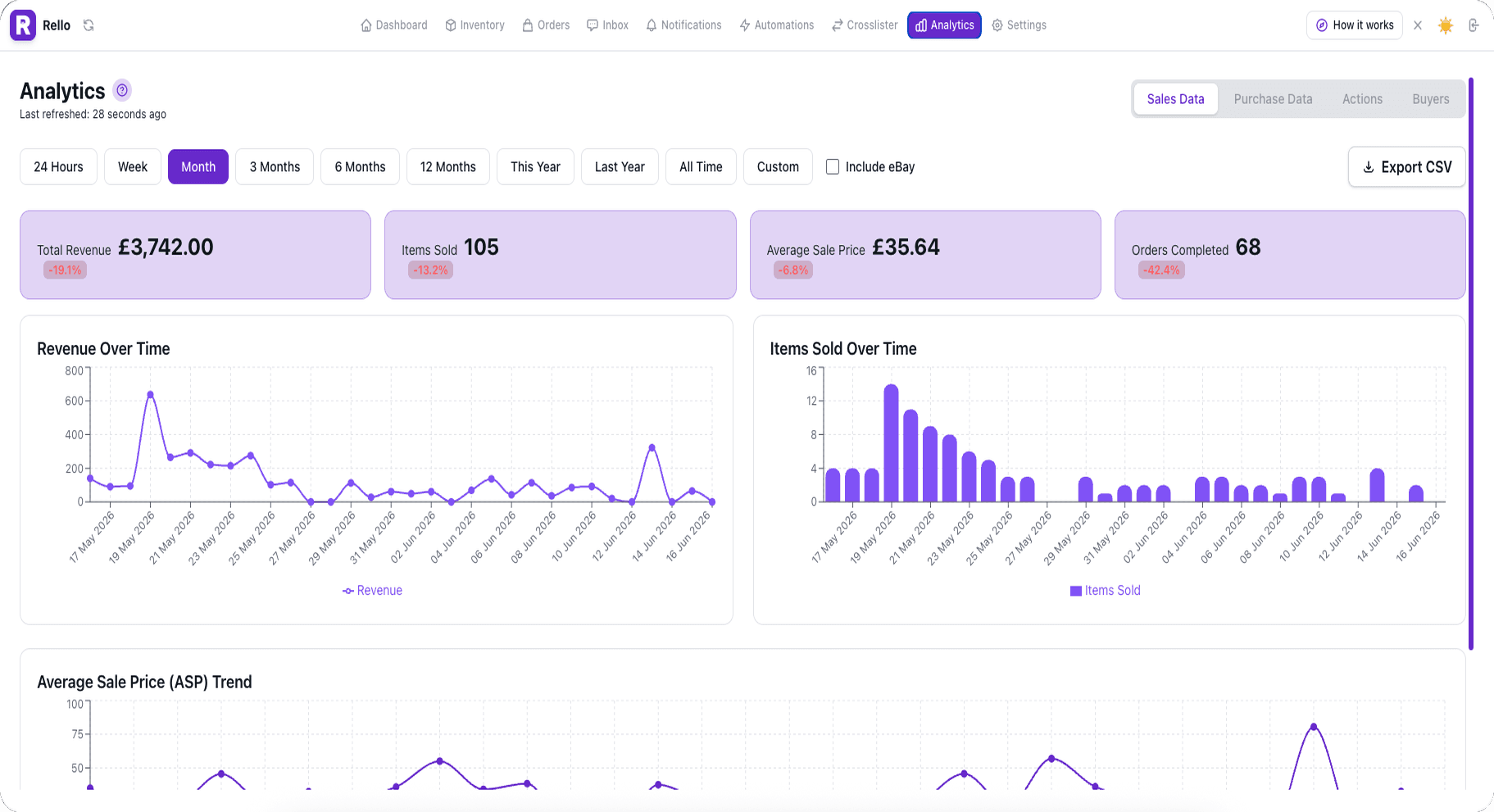Viewport: 1494px width, 812px height.
Task: Click the How it works button
Action: 1355,25
